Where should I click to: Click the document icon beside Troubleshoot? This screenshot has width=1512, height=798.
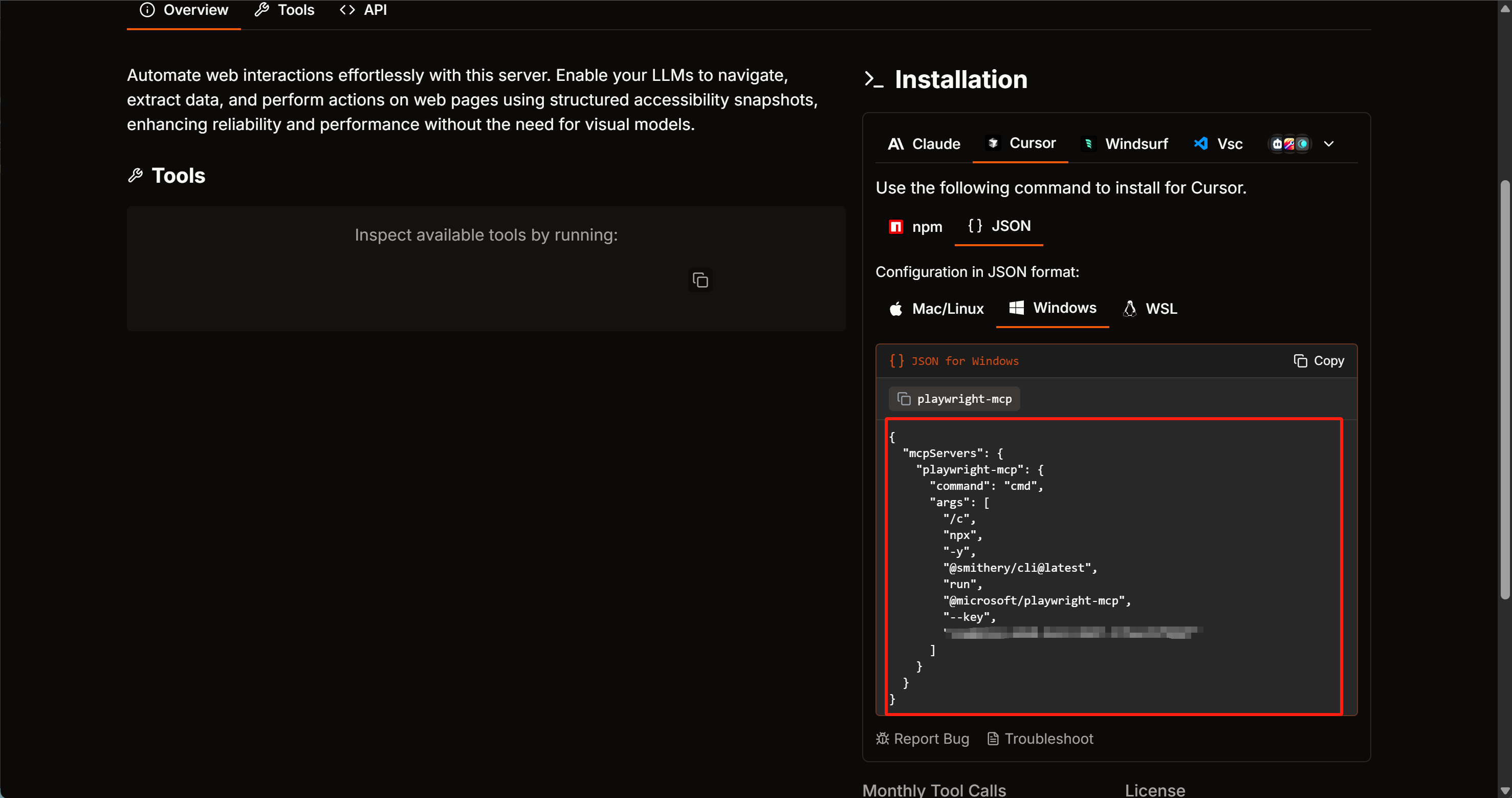pos(993,739)
